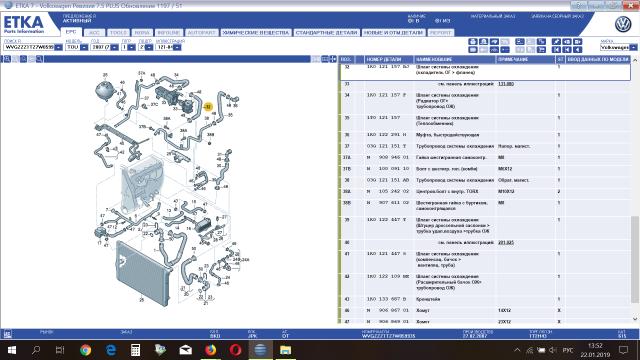Click the VW logo in the header

coord(623,24)
